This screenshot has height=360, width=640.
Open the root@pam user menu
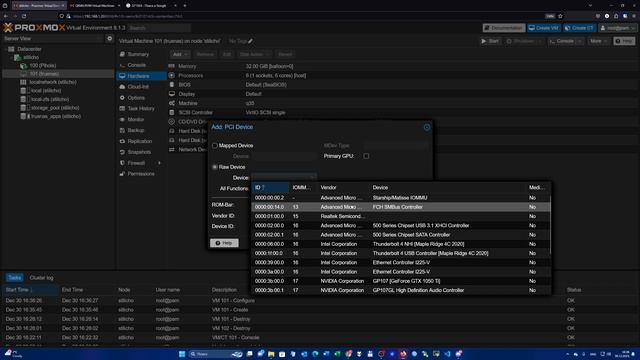(618, 28)
